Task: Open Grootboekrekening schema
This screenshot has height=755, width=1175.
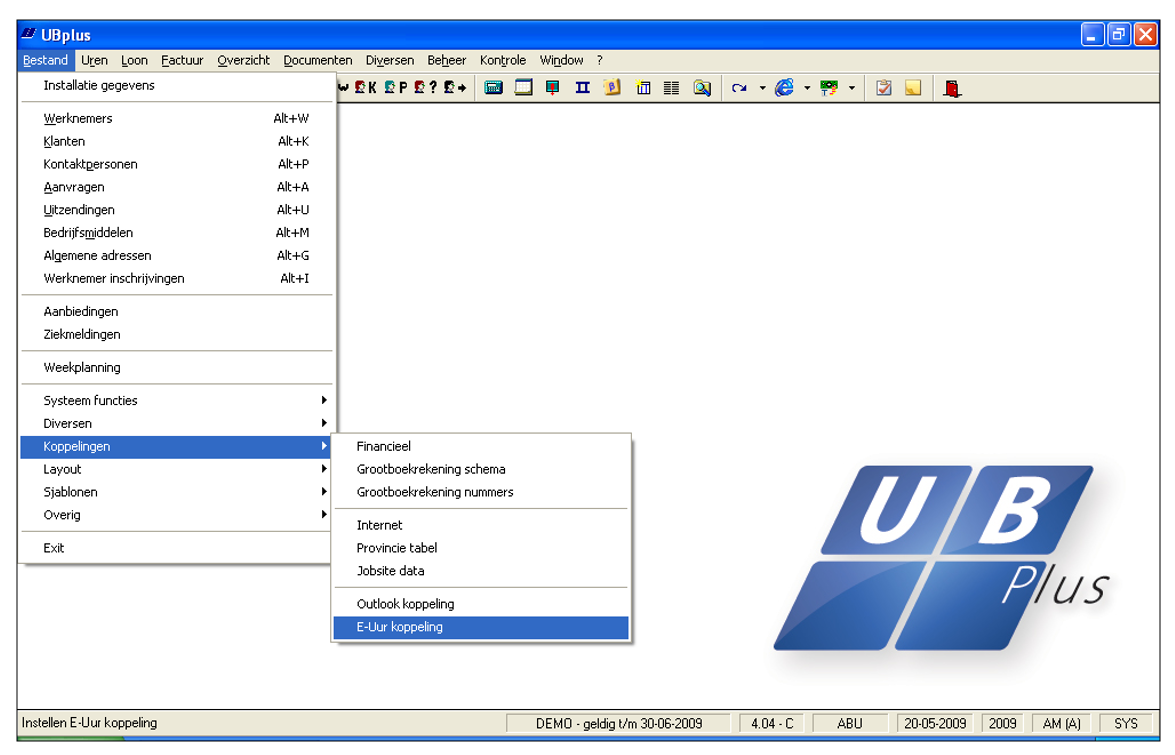Action: click(x=481, y=469)
